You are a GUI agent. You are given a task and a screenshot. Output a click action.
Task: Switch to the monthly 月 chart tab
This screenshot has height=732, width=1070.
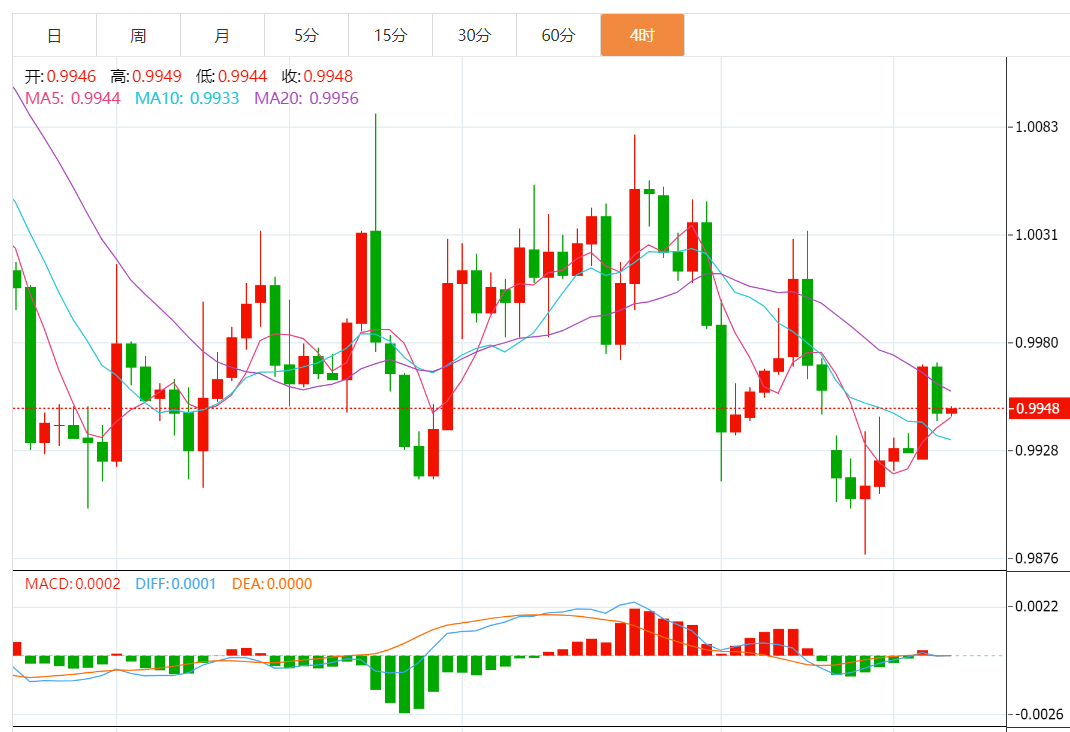[x=222, y=35]
